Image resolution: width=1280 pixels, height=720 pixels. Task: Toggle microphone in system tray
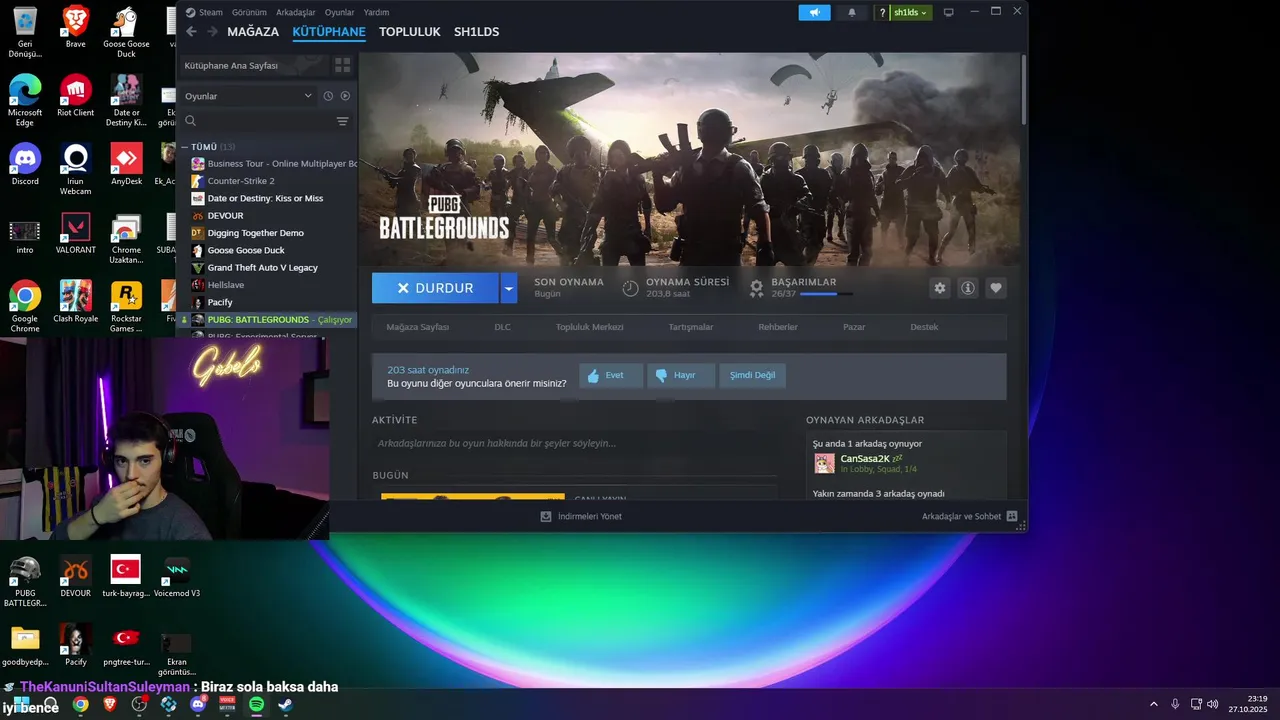tap(1175, 704)
